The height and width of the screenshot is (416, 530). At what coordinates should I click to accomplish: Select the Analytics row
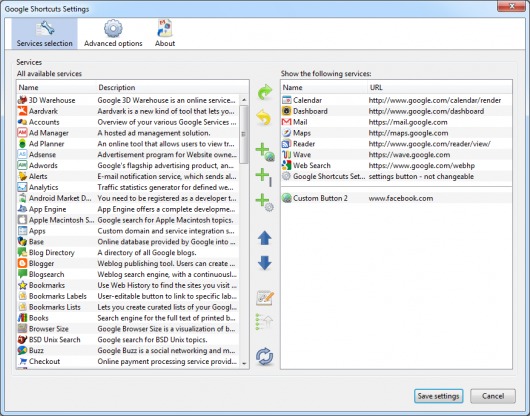[128, 187]
